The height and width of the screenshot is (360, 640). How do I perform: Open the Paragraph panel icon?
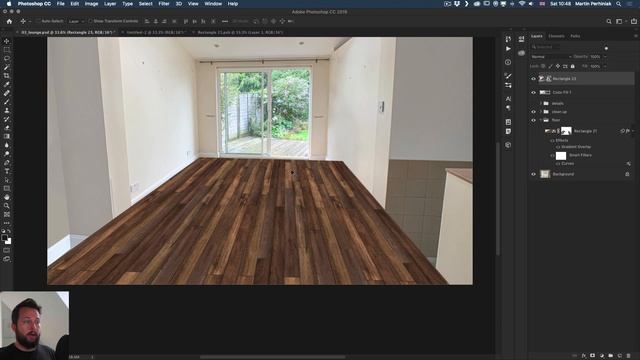tap(508, 108)
